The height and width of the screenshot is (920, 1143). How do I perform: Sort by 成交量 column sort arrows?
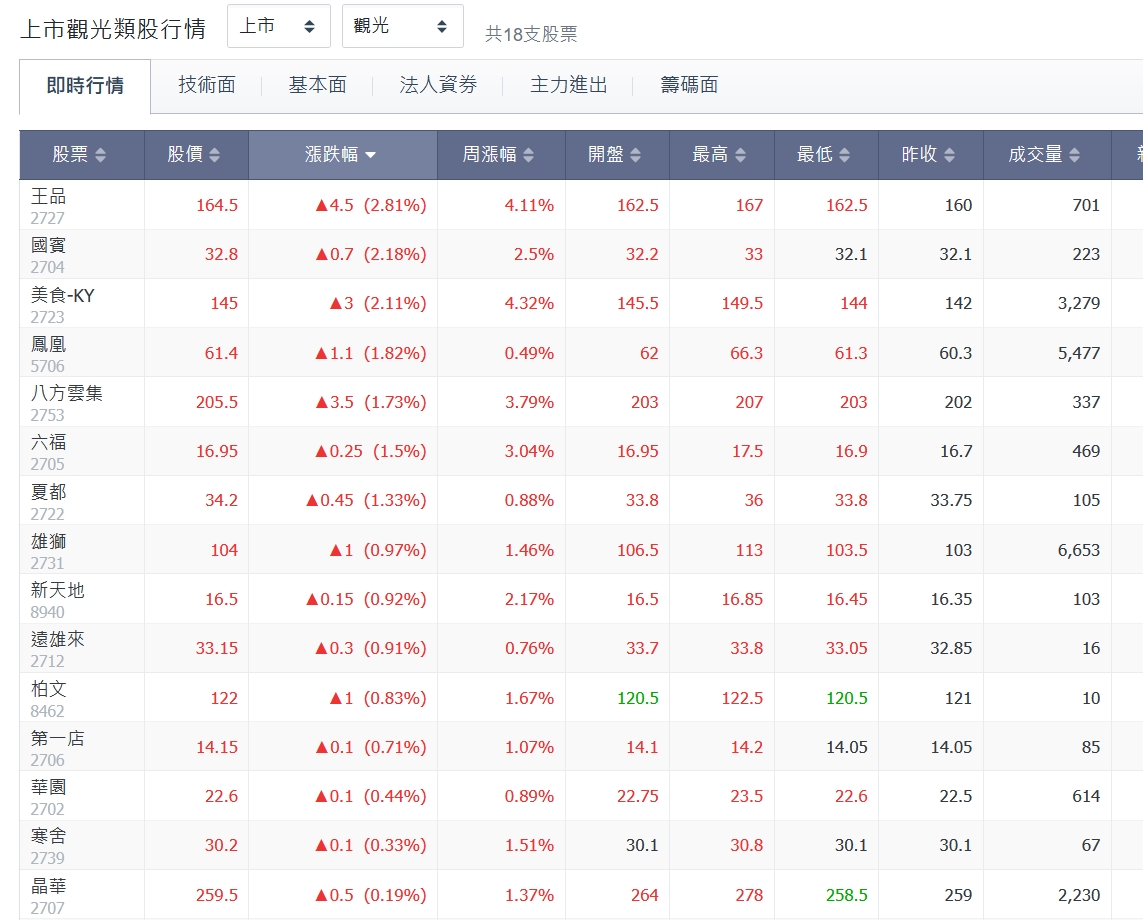1074,155
